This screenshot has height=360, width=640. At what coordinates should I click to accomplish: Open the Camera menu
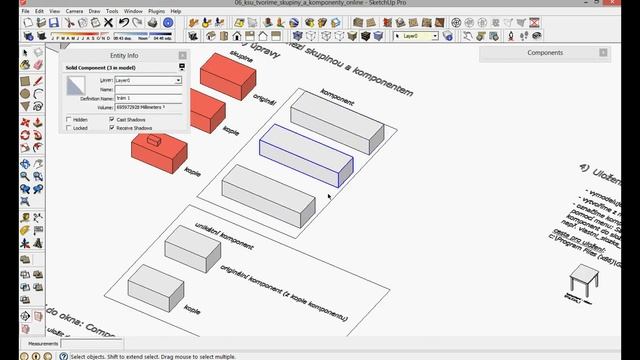point(74,11)
